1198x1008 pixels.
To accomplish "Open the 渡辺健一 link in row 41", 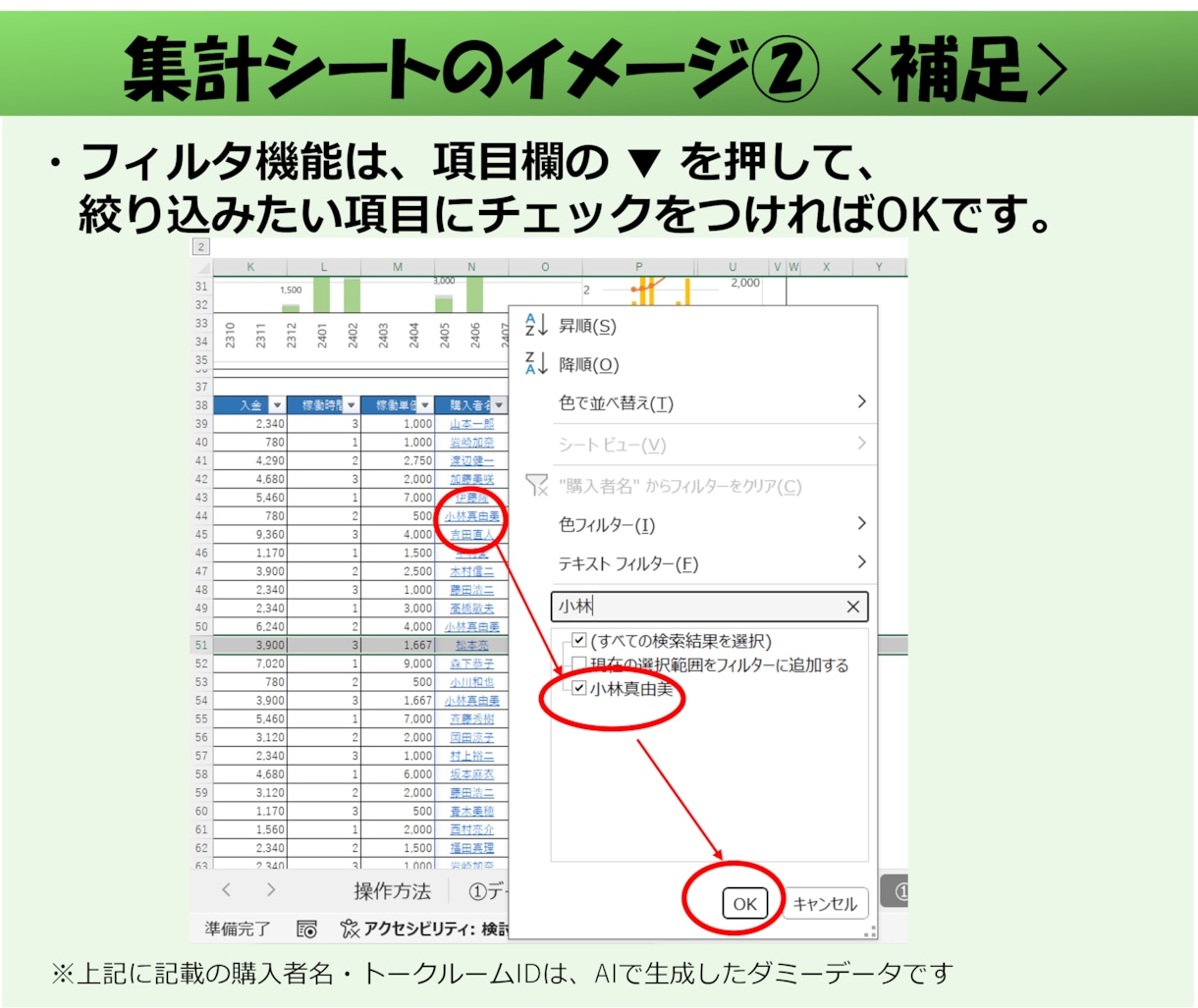I will [x=471, y=460].
